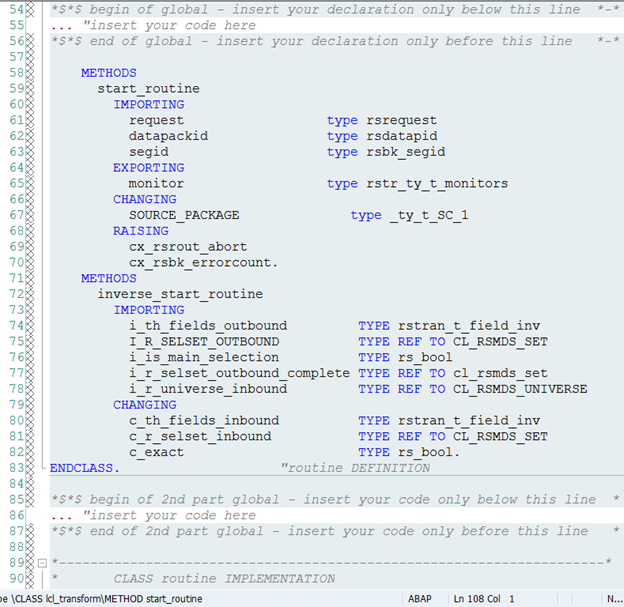Screen dimensions: 624x607
Task: Click the SOURCE_PACKAGE parameter
Action: pyautogui.click(x=184, y=215)
